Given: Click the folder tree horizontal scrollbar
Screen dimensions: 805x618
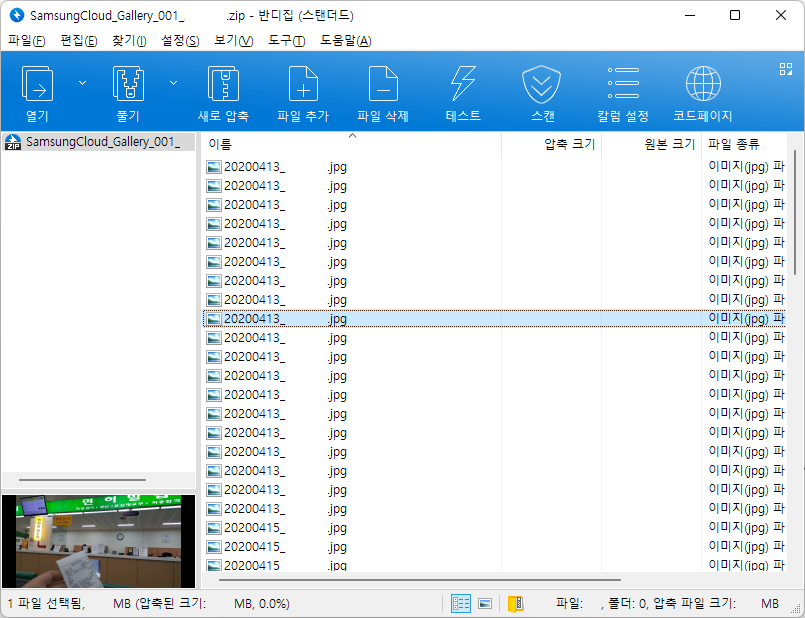Looking at the screenshot, I should [x=82, y=480].
